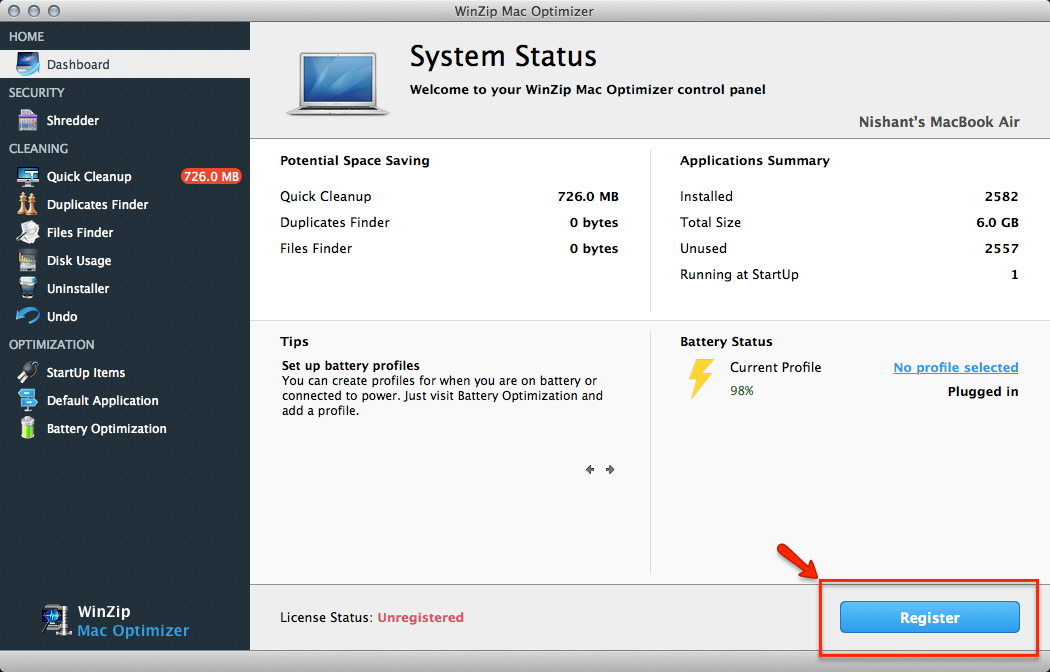Open the "No profile selected" link
1050x672 pixels.
(955, 367)
